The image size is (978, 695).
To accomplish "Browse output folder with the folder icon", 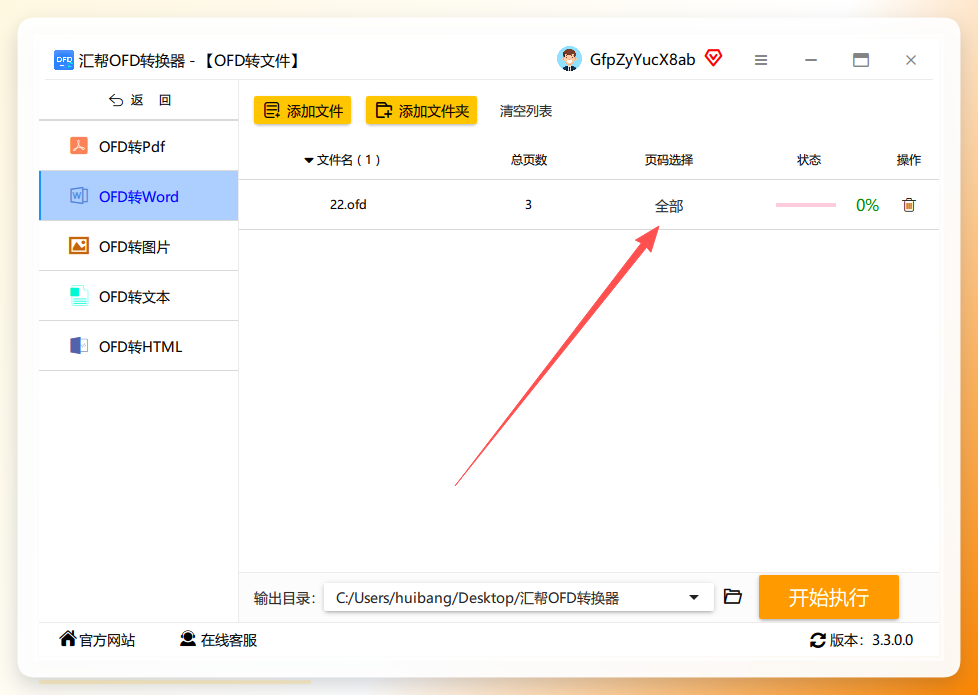I will 733,597.
